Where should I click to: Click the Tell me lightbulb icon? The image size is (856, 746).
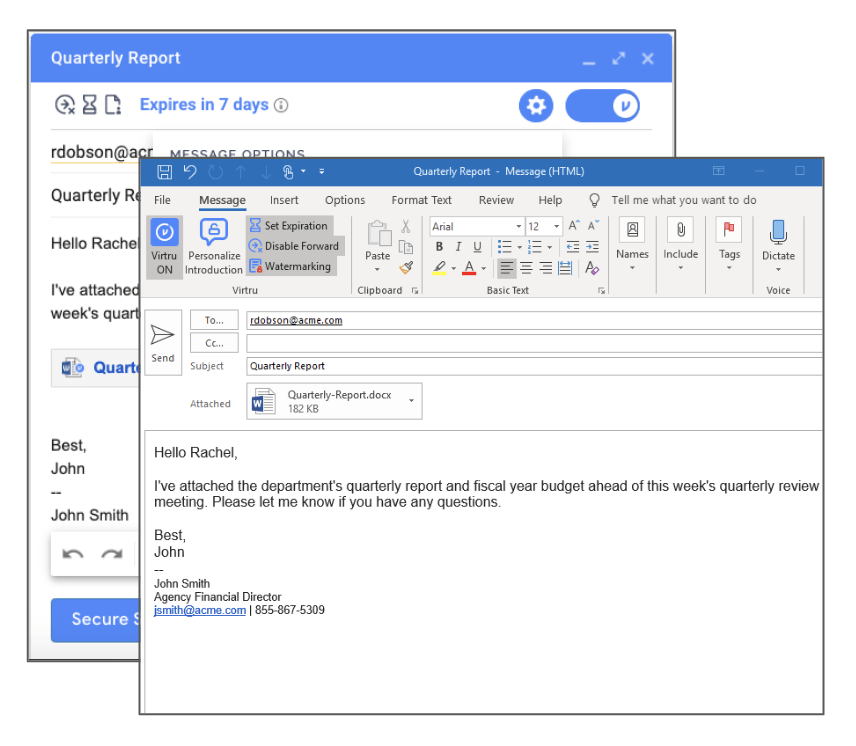[x=595, y=200]
